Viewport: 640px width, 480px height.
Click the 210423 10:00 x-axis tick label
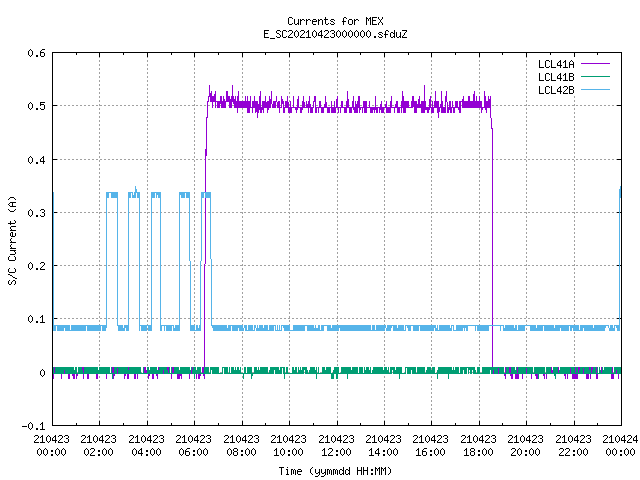point(288,445)
